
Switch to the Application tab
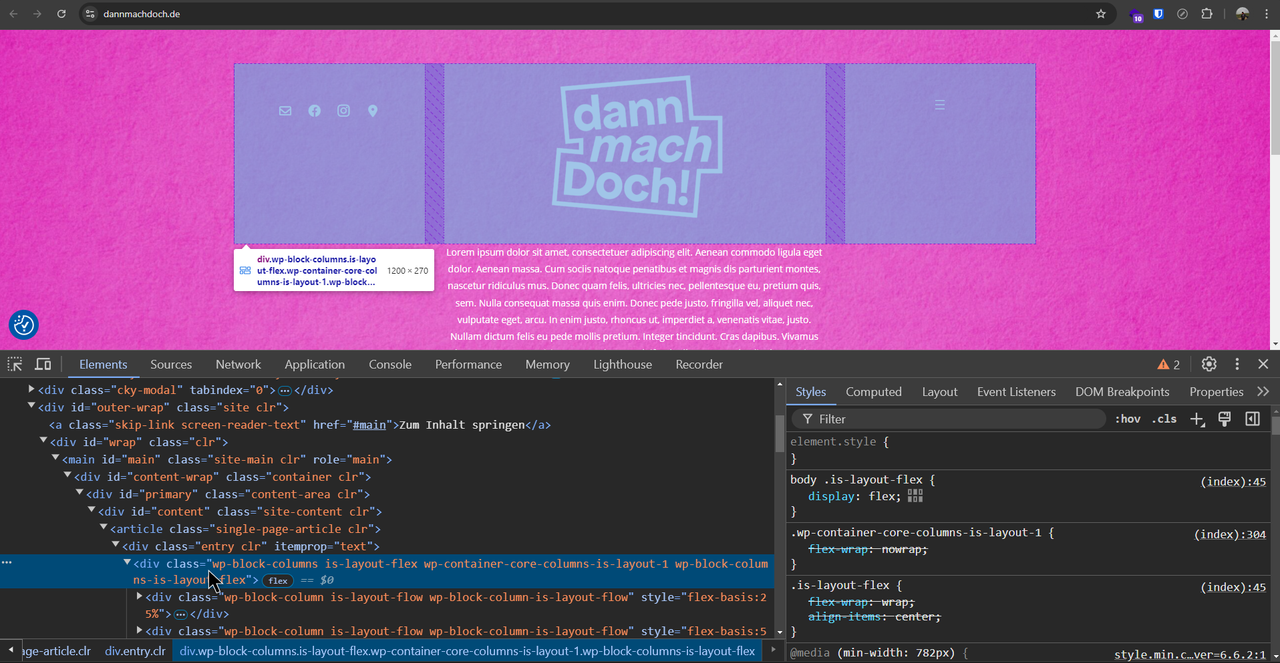[314, 364]
